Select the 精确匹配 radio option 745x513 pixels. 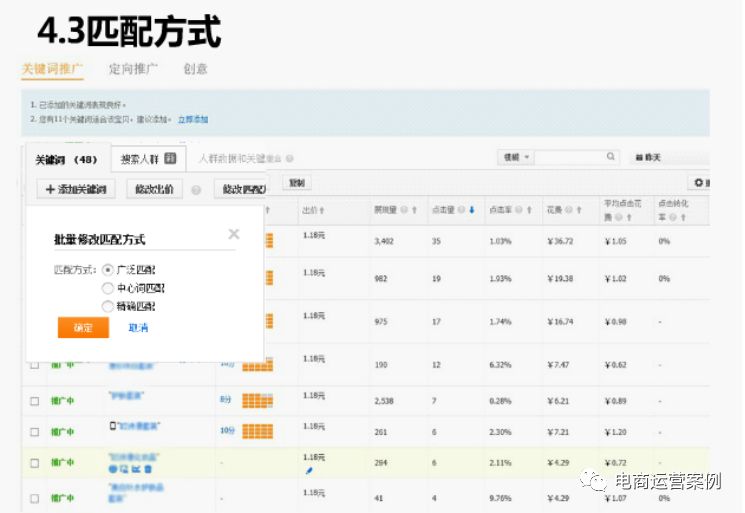point(108,306)
